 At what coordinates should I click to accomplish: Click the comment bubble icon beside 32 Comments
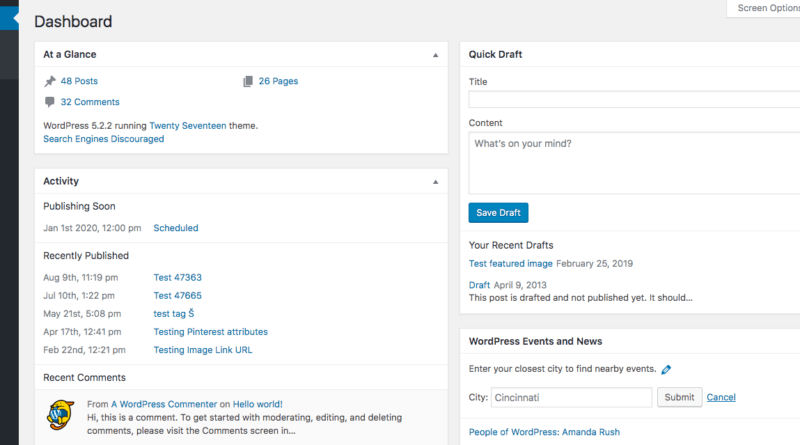50,102
